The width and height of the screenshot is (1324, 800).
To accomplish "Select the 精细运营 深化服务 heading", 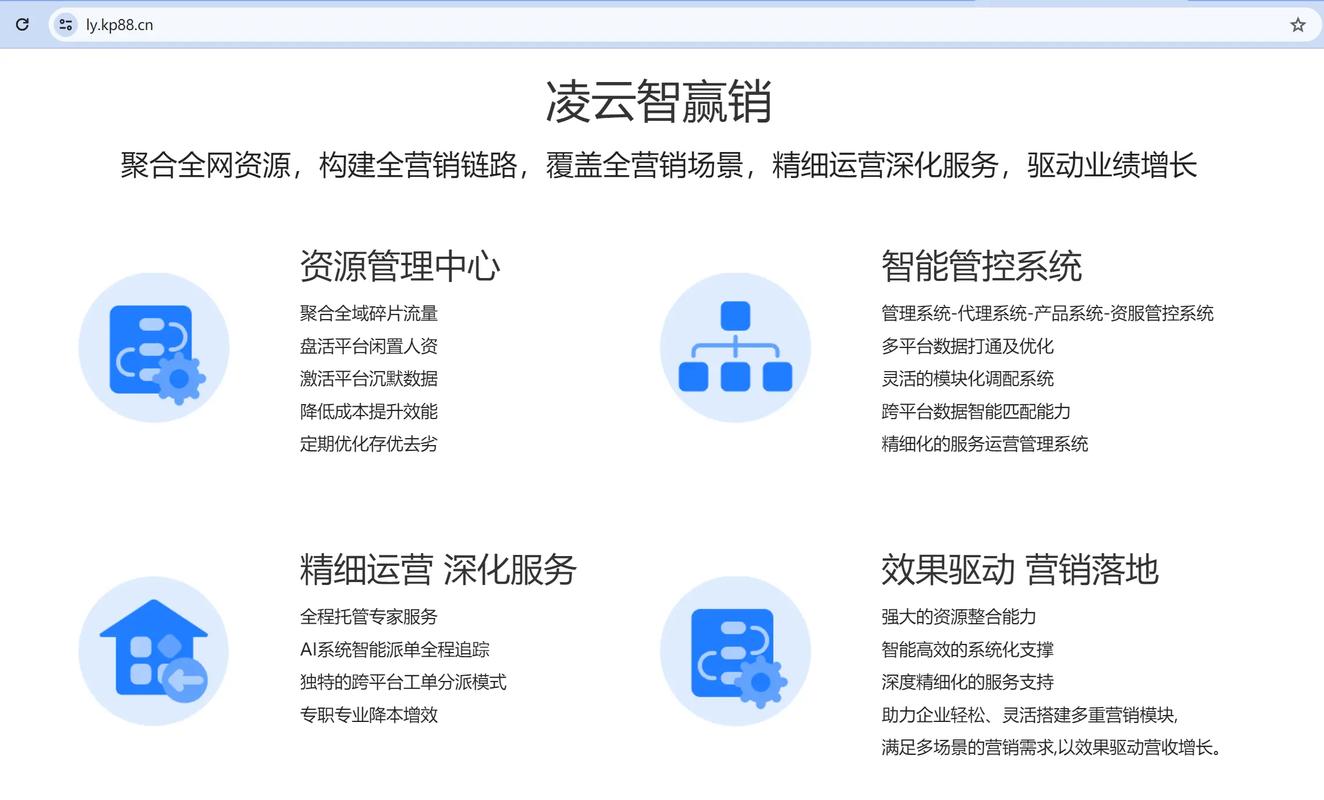I will coord(438,569).
